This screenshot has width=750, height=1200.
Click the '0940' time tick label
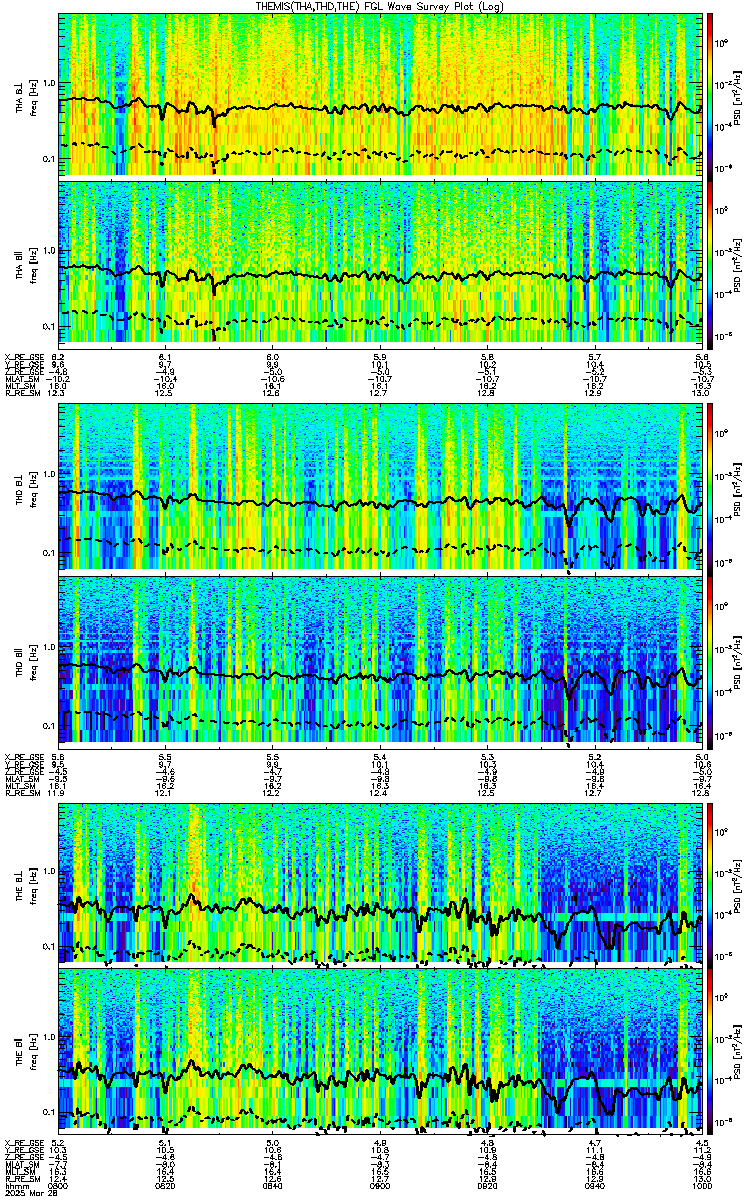point(594,1186)
